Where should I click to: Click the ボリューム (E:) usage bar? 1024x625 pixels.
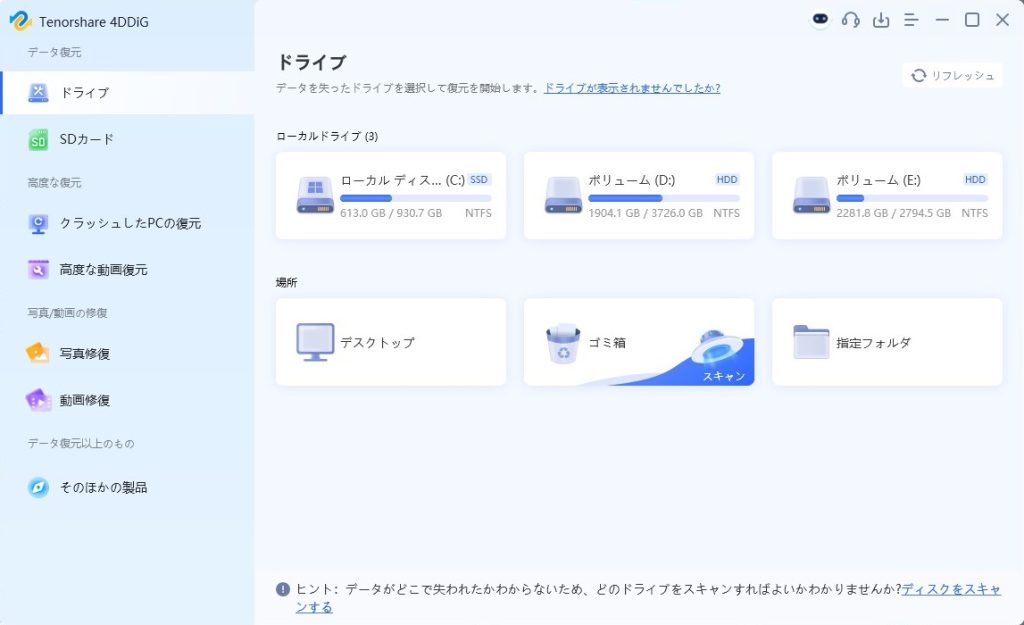pyautogui.click(x=911, y=199)
